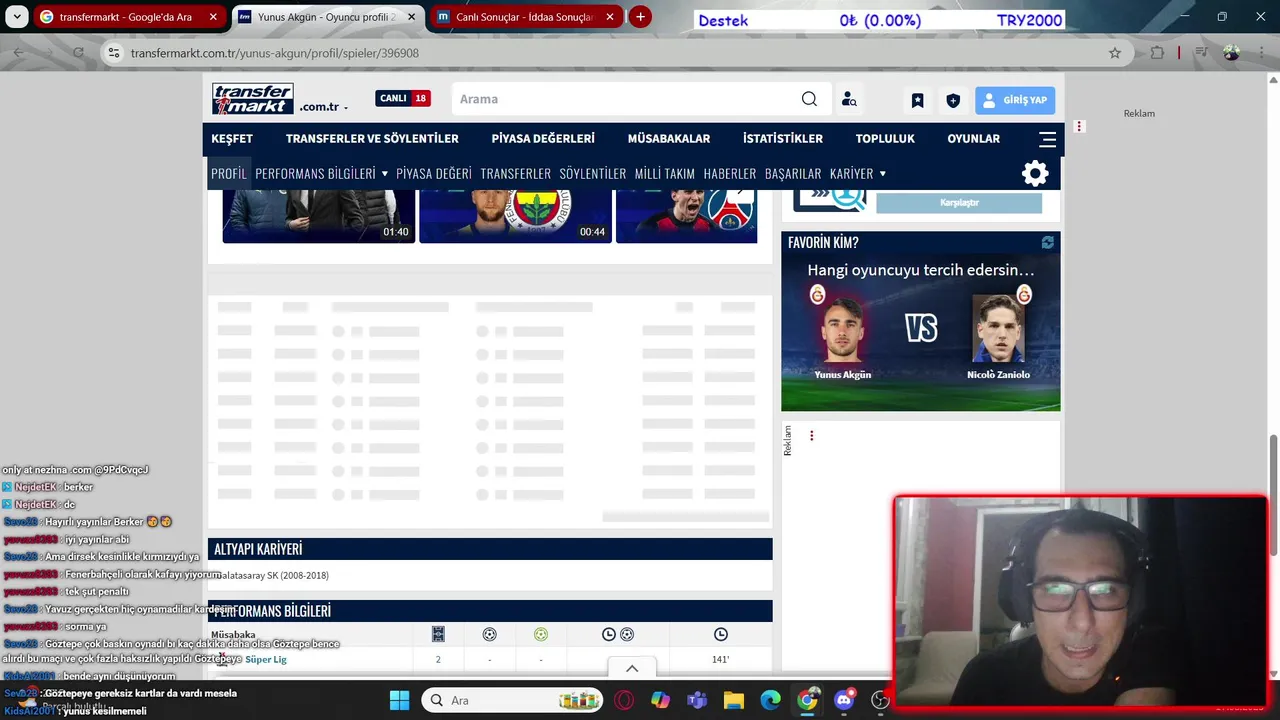Select the Söylentiler tab
Screen dimensions: 1280x720
point(593,174)
